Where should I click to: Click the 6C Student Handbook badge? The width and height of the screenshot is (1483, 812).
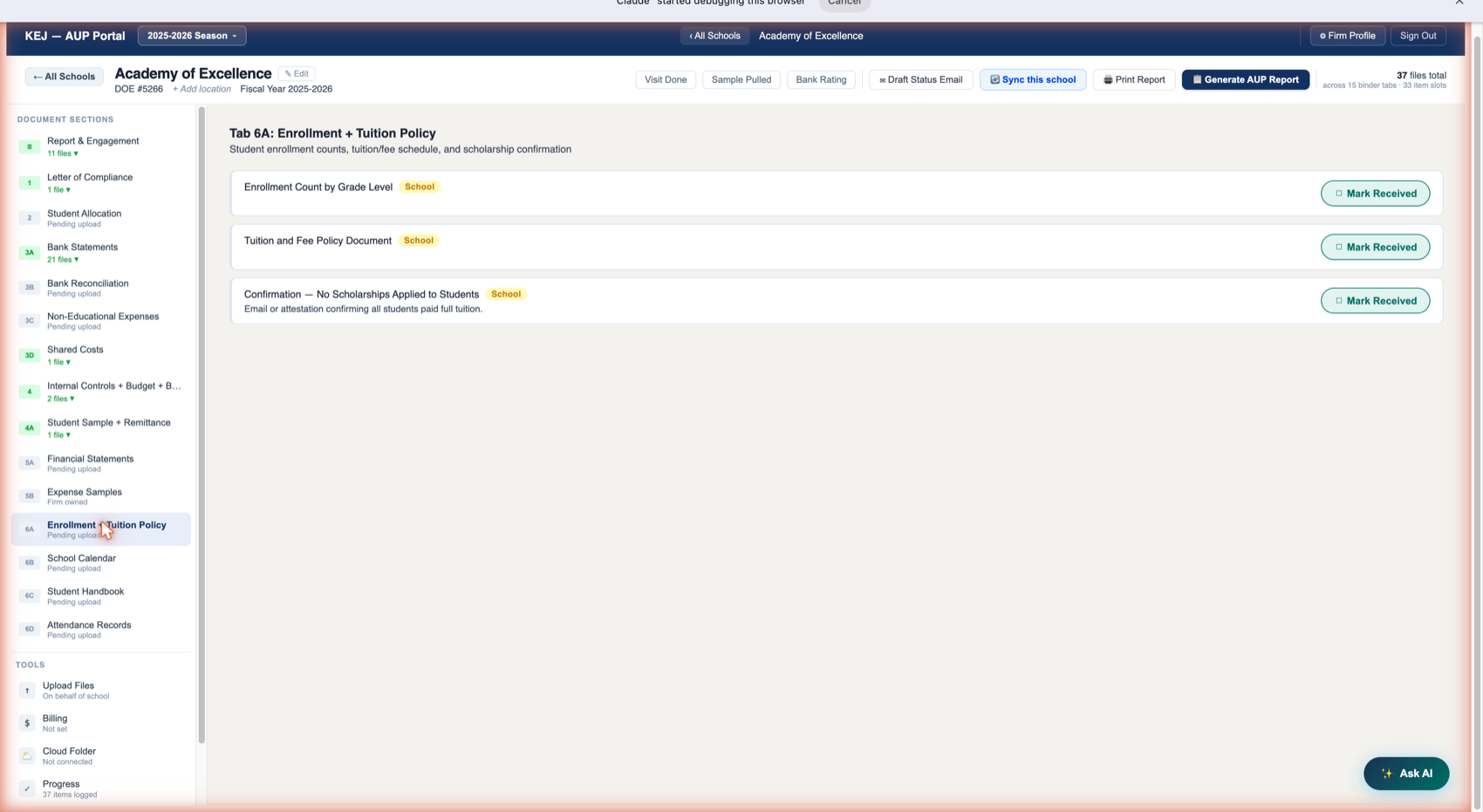tap(29, 596)
